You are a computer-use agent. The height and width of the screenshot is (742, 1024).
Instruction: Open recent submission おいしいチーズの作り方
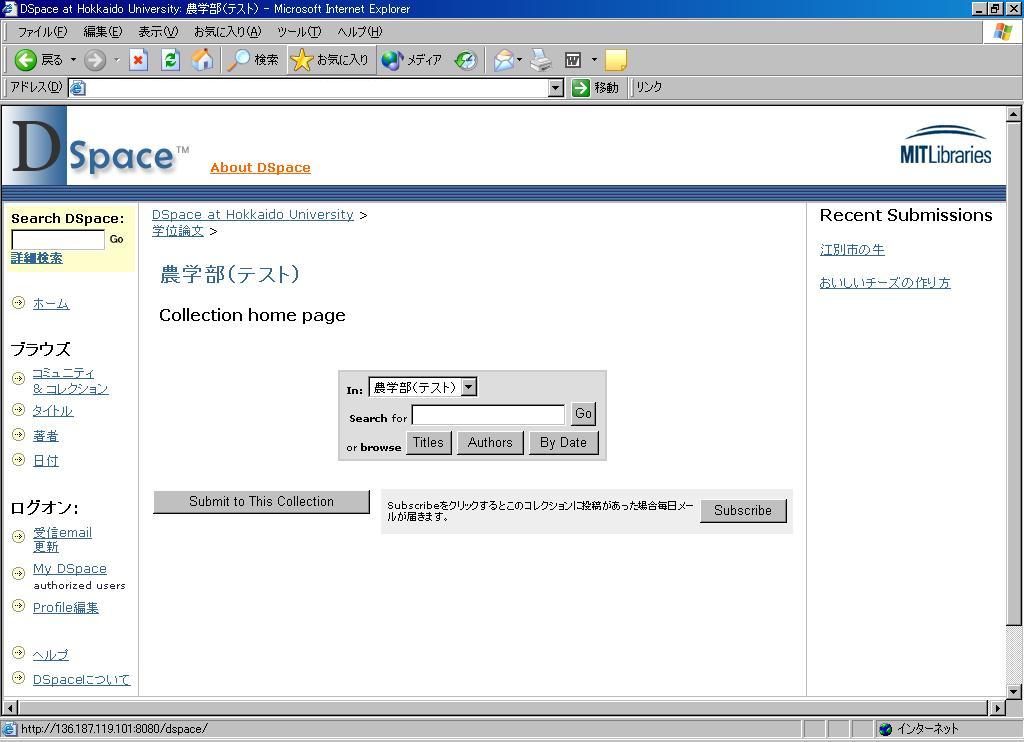(885, 282)
